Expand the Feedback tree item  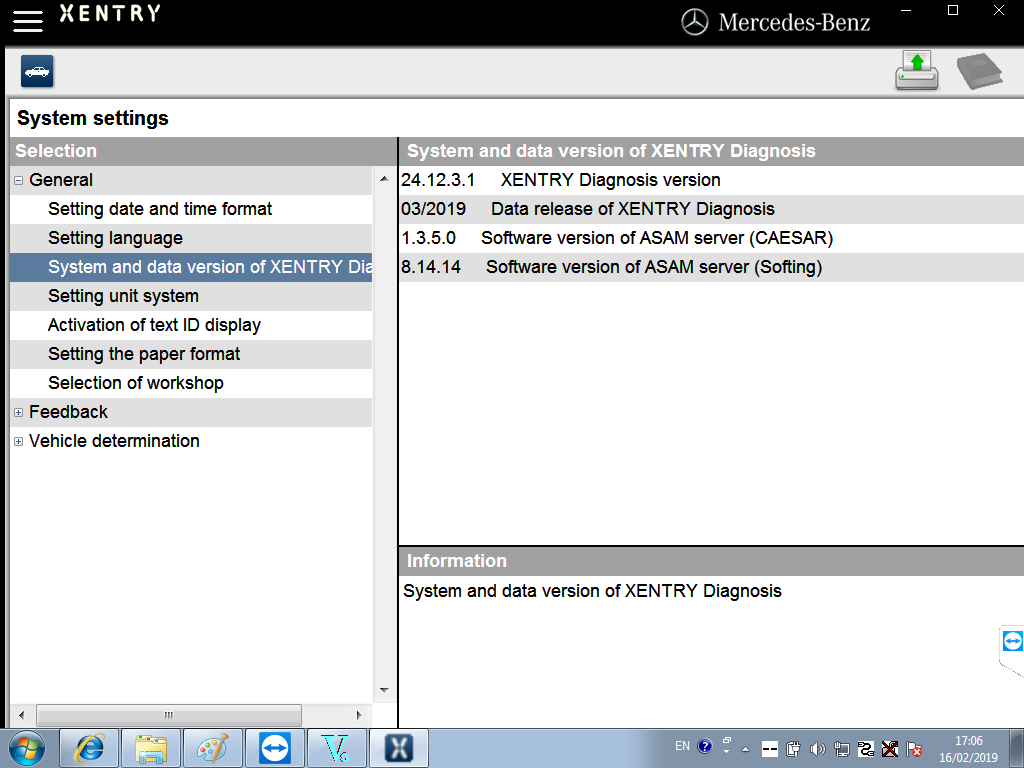17,412
